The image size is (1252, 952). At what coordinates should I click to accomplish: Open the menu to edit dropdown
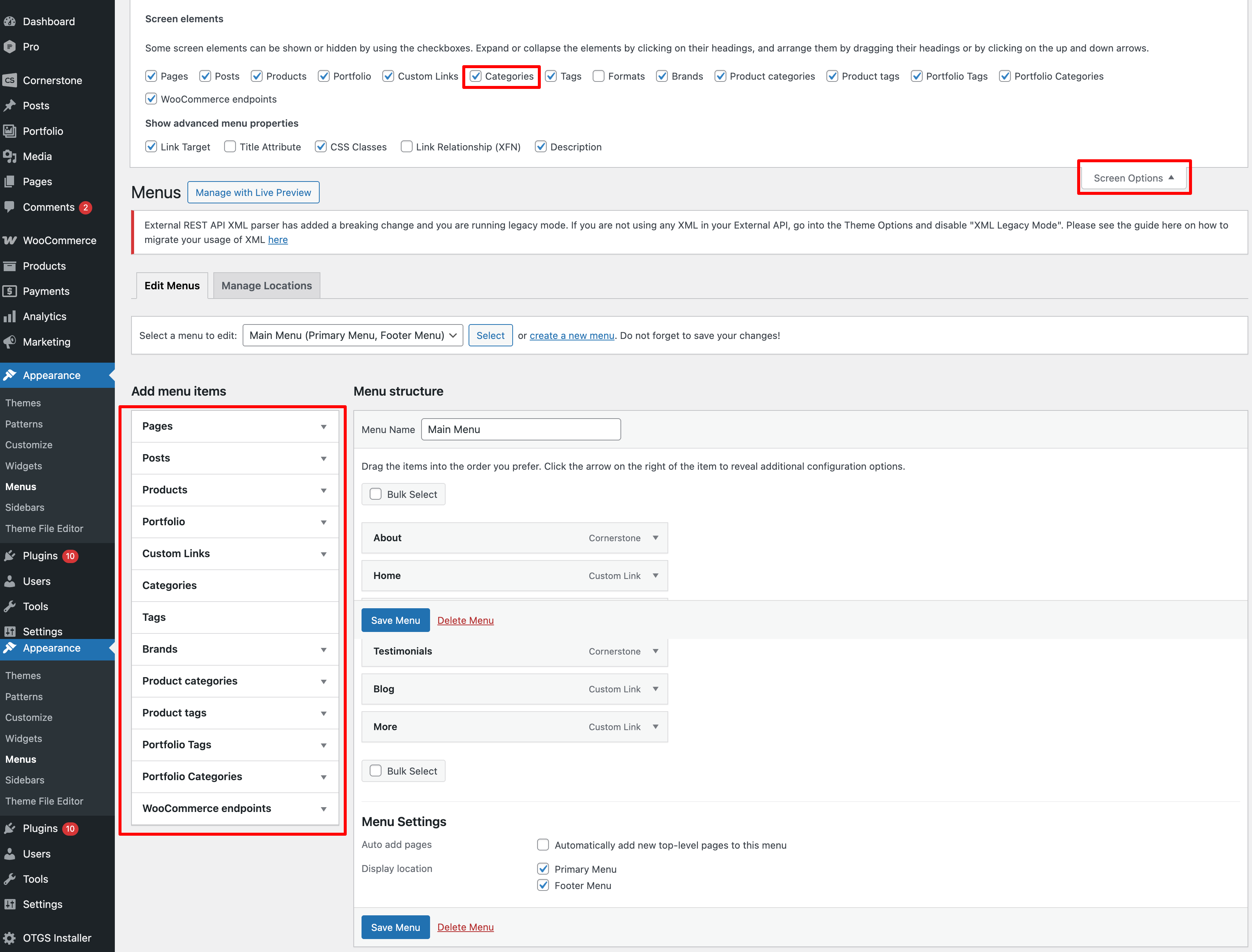[x=352, y=336]
